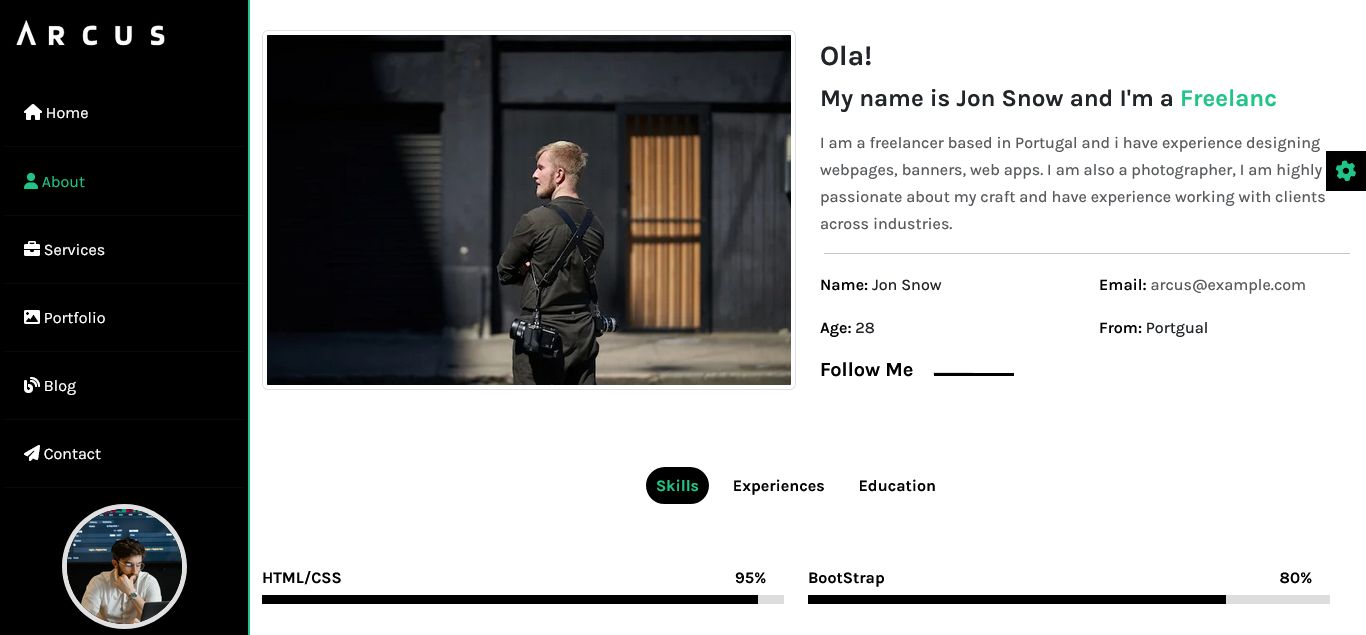This screenshot has width=1366, height=635.
Task: Click the Blog navigation link
Action: coord(60,386)
